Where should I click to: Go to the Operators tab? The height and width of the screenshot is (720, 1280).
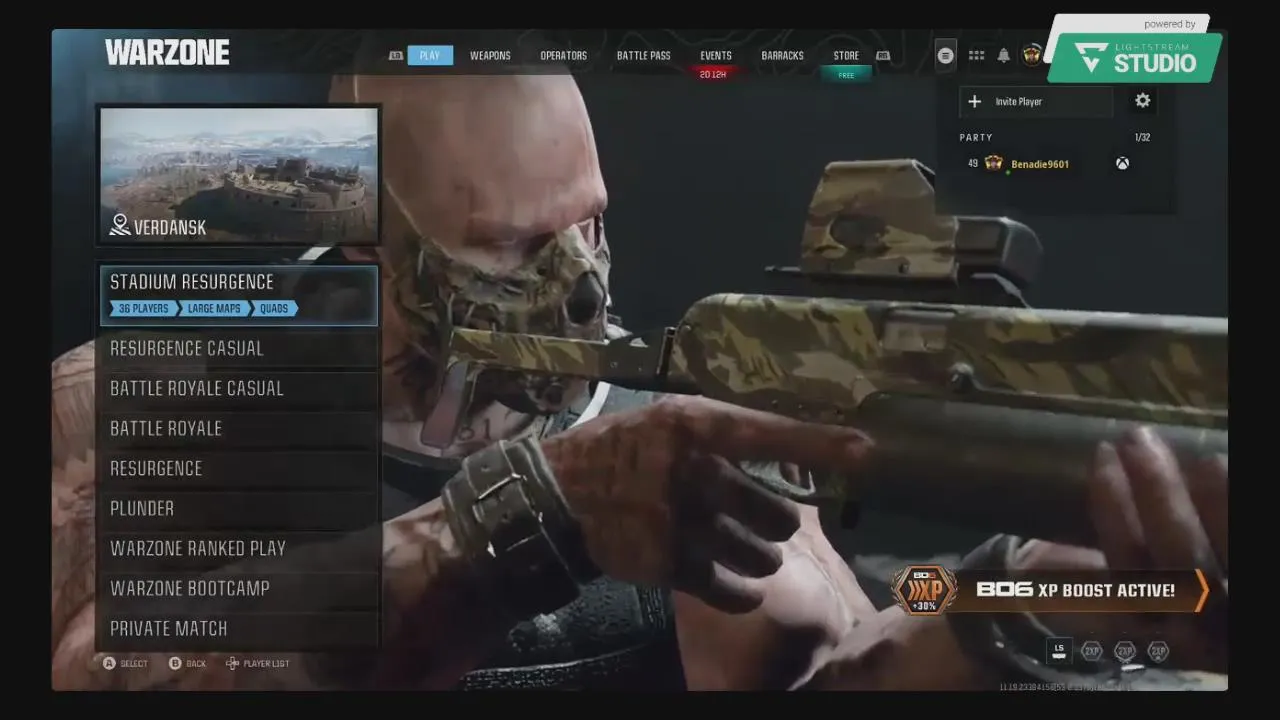click(564, 55)
